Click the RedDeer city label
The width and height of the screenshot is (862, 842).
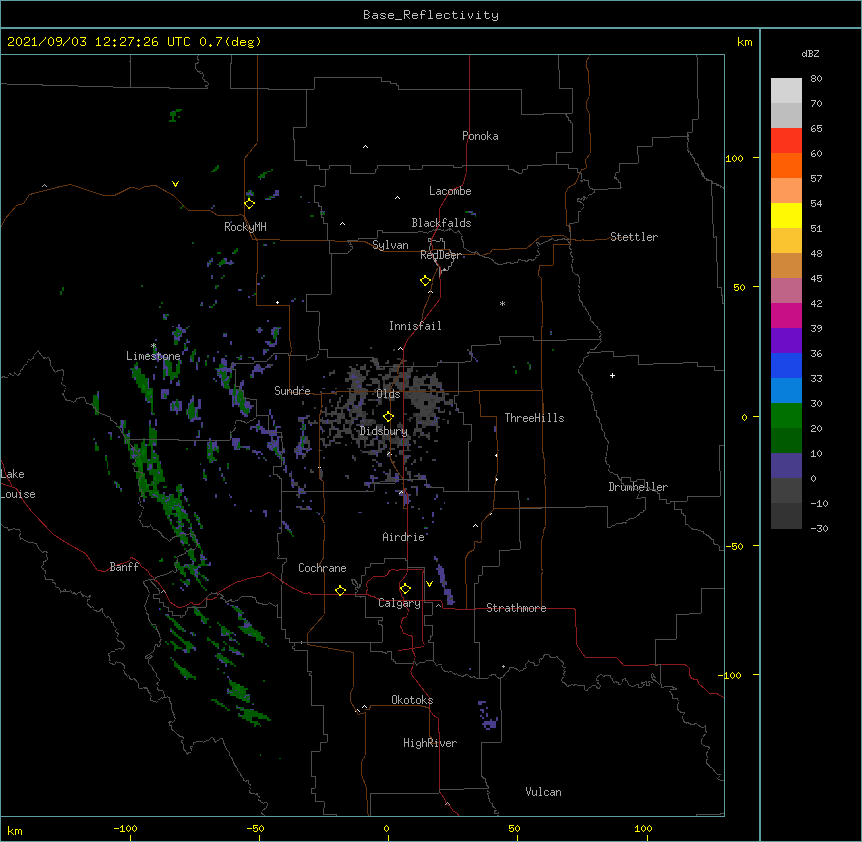(440, 255)
